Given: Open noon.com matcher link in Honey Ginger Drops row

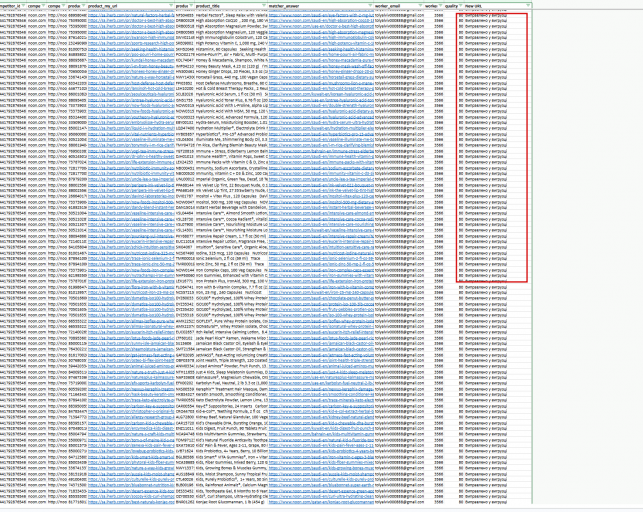Looking at the screenshot, I should [322, 71].
